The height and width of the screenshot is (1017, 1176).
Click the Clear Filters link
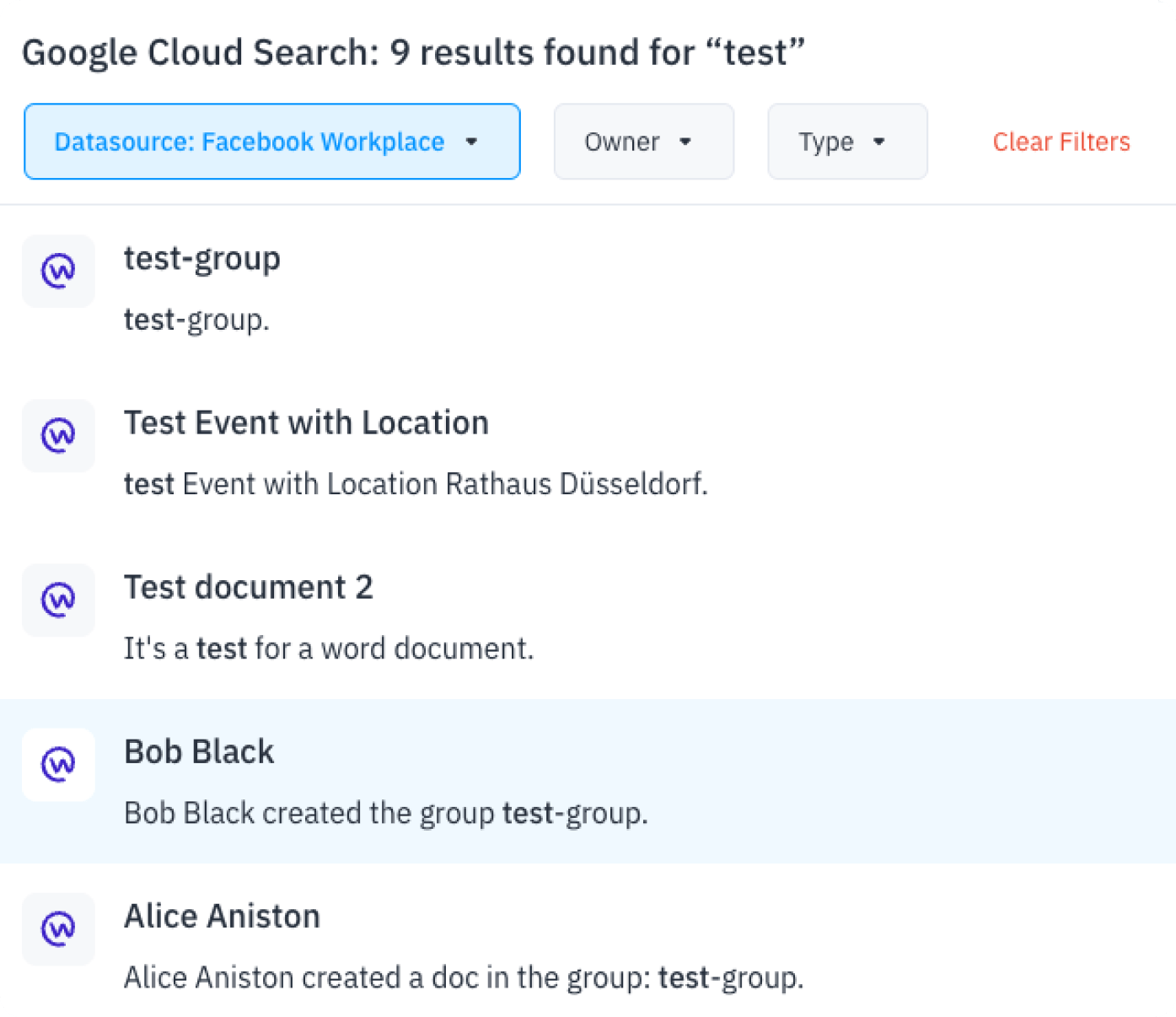click(x=1061, y=142)
